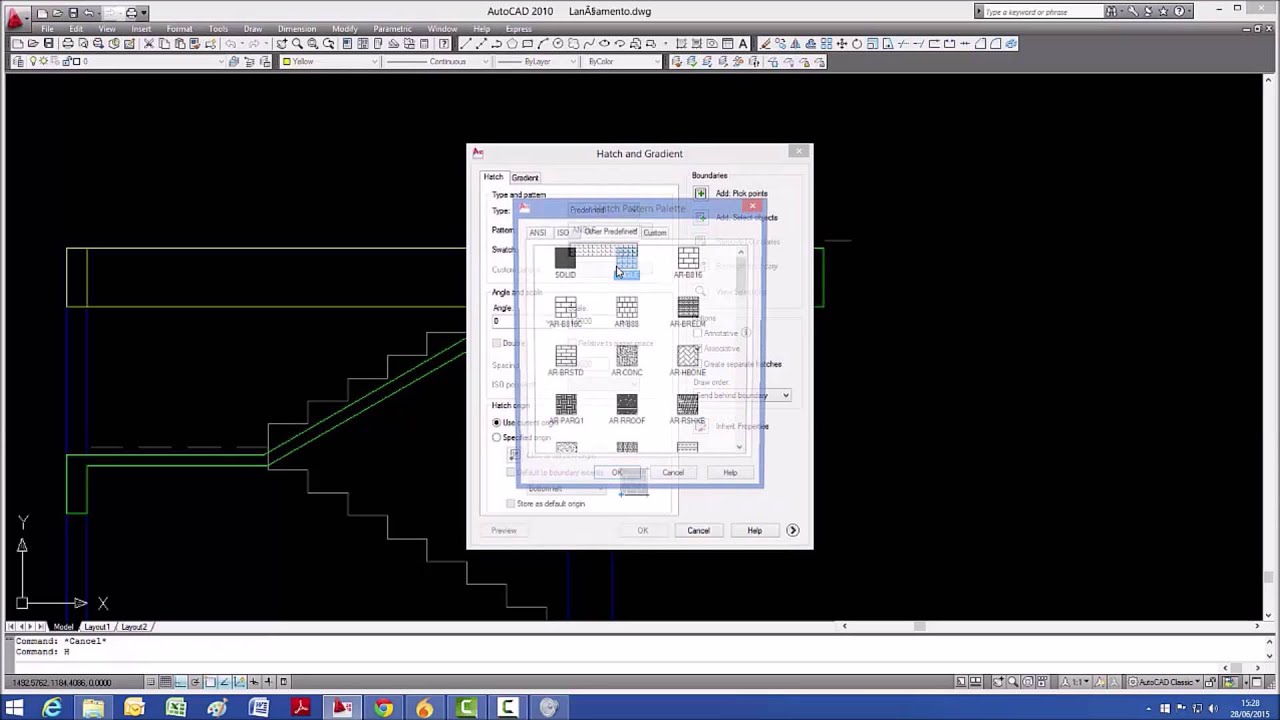Toggle Object Snap in status bar
This screenshot has height=720, width=1280.
tap(210, 682)
